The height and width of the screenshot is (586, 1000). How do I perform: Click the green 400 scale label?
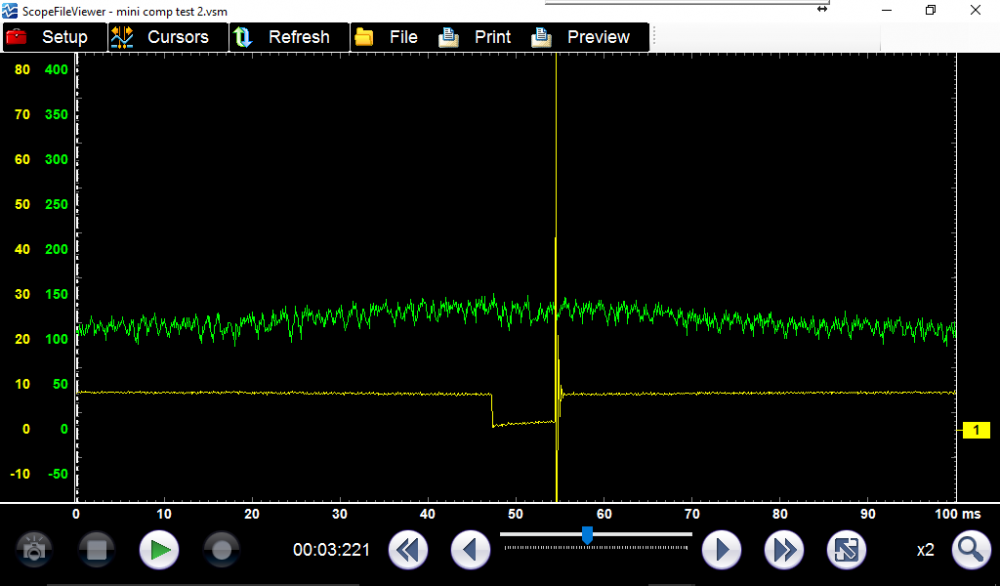[x=56, y=70]
